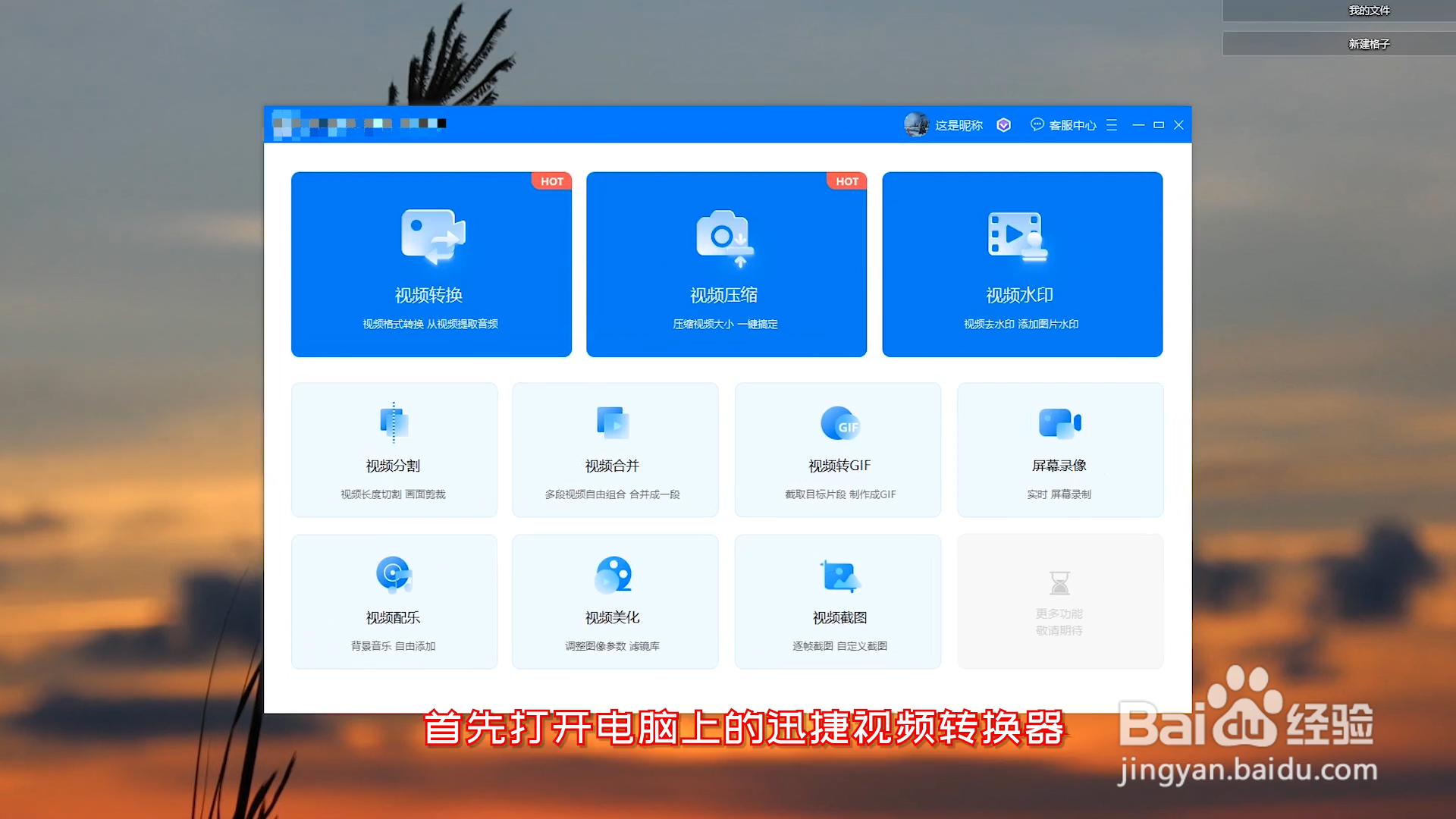The image size is (1456, 819).
Task: Maximize the video converter window
Action: [1158, 125]
